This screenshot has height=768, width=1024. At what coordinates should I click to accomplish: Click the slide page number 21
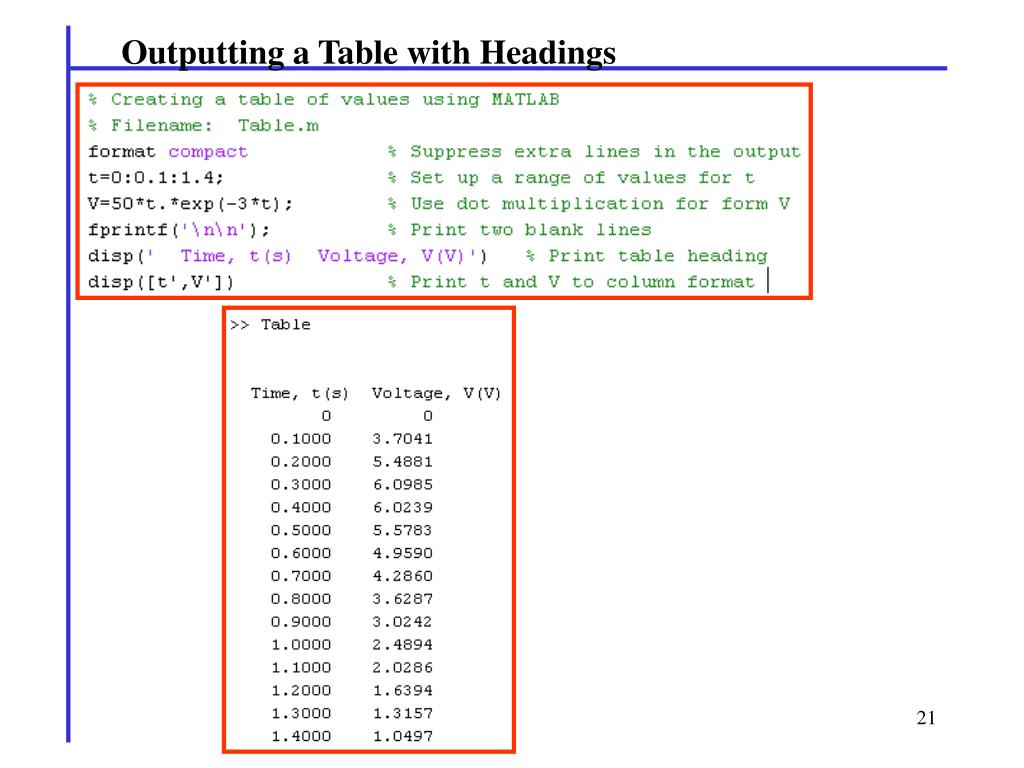(x=926, y=718)
